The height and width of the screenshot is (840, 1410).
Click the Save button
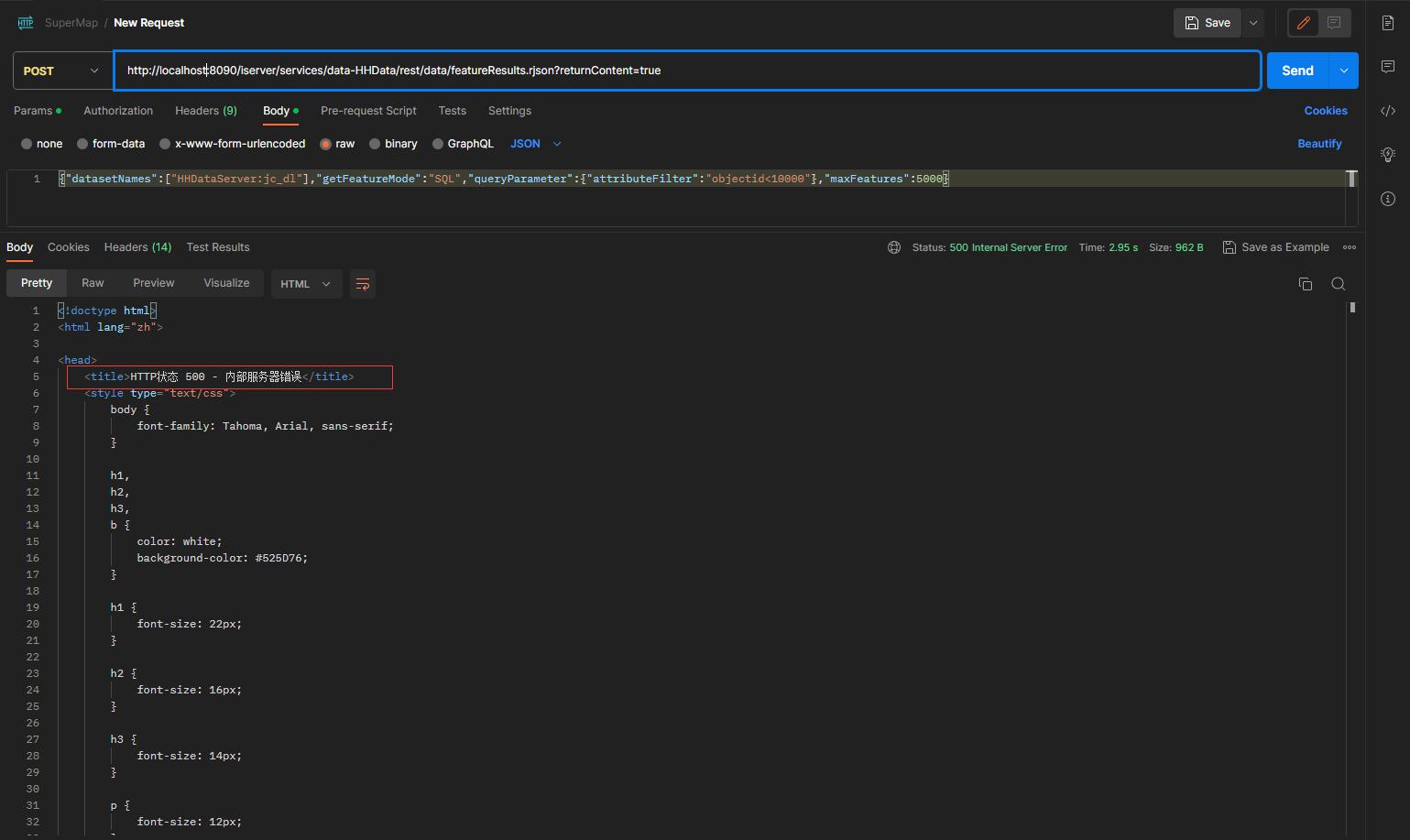[1208, 23]
